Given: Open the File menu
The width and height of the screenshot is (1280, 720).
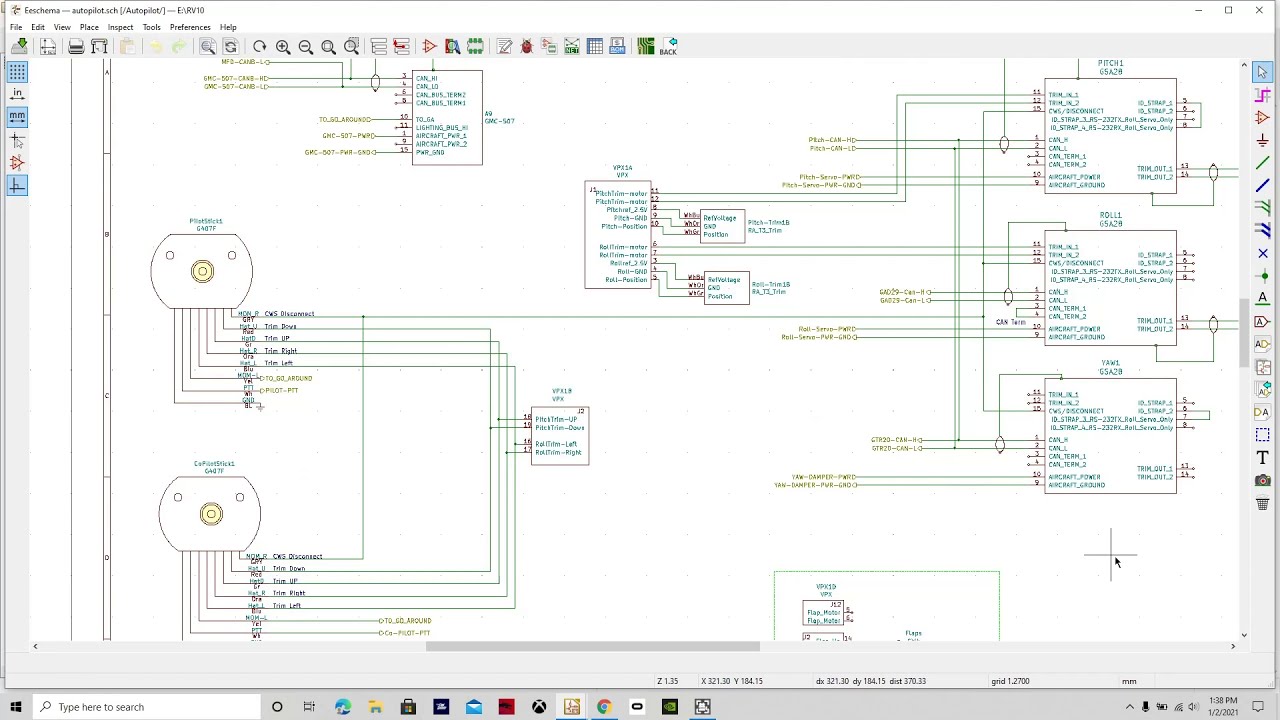Looking at the screenshot, I should pos(16,27).
